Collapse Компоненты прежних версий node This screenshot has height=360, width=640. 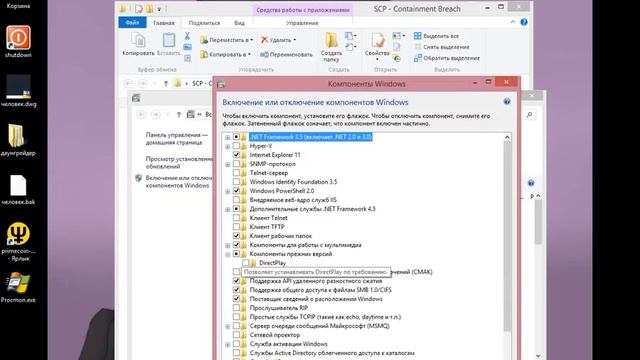tap(228, 254)
